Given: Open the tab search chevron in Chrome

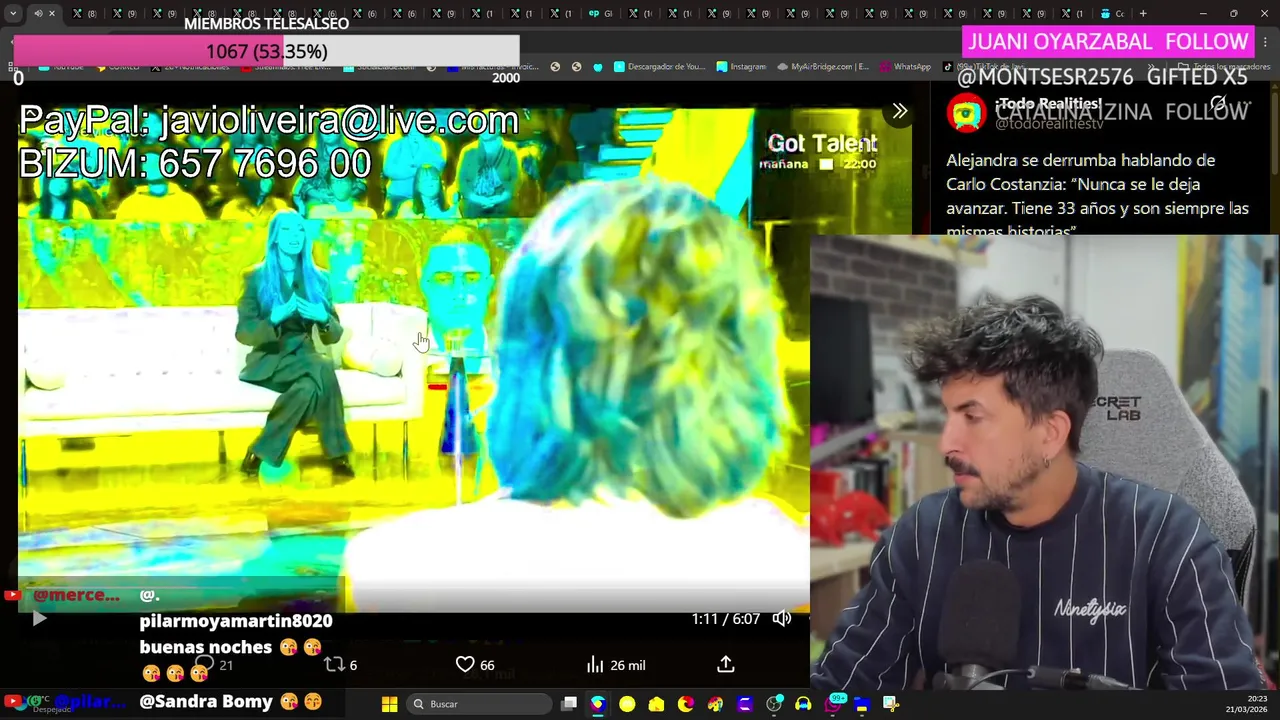Looking at the screenshot, I should click(x=13, y=14).
